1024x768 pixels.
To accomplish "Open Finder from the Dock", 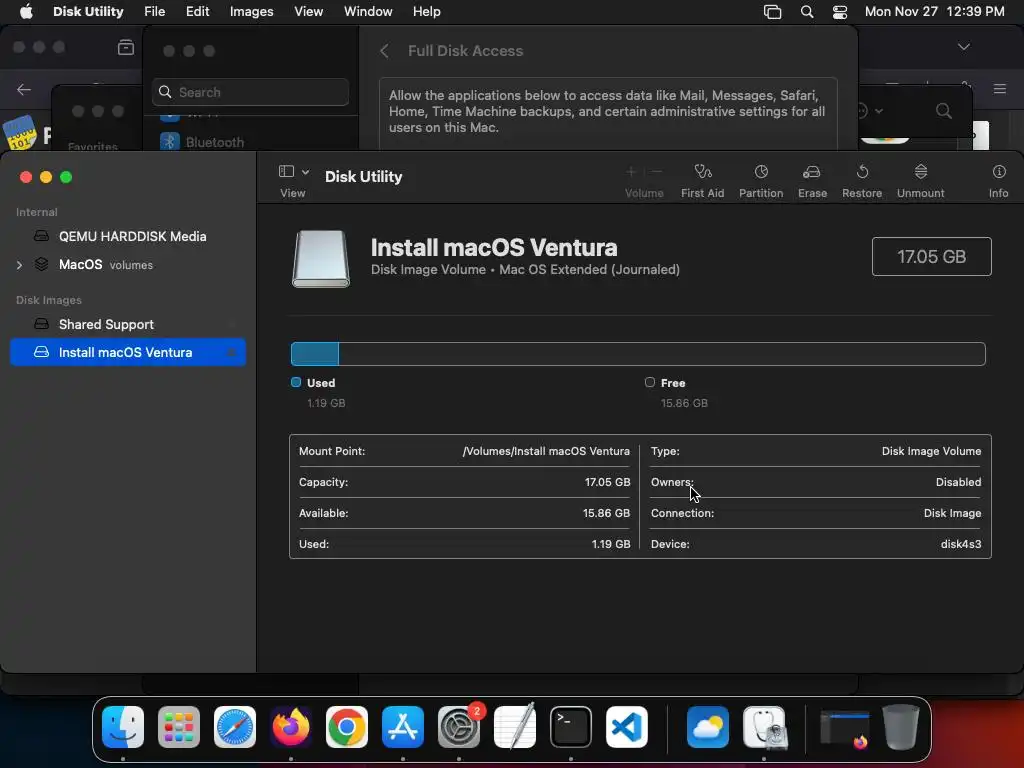I will (123, 727).
